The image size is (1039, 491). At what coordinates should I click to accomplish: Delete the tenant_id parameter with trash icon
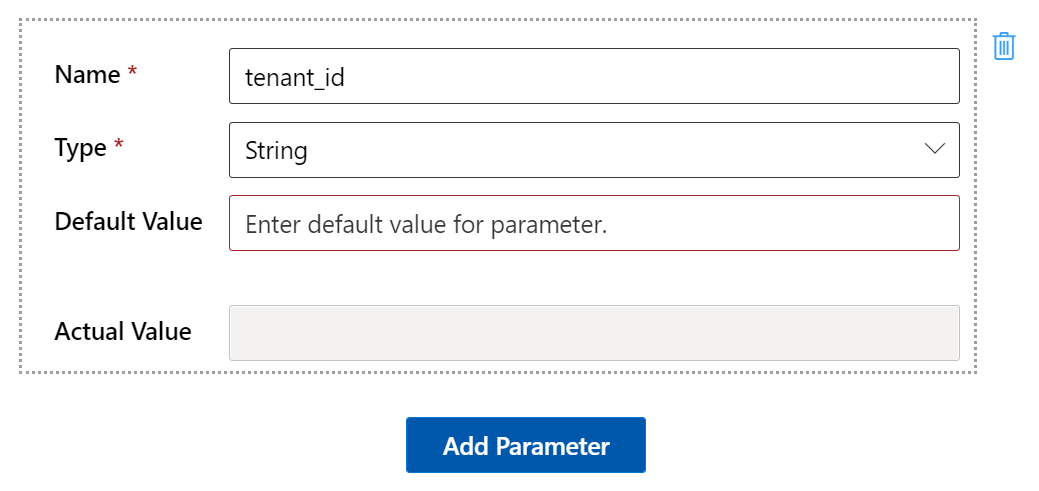[x=1004, y=46]
